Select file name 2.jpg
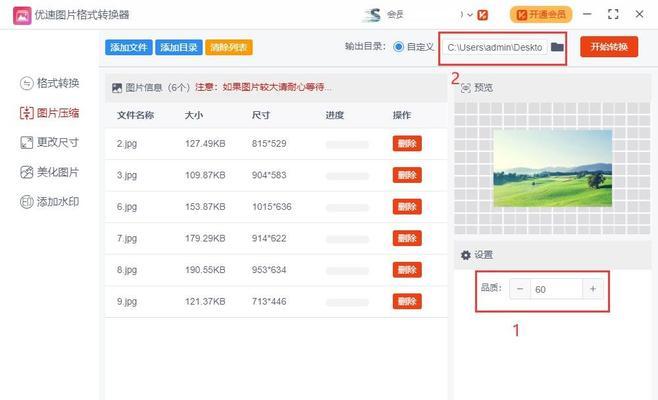The image size is (658, 400). tap(127, 144)
